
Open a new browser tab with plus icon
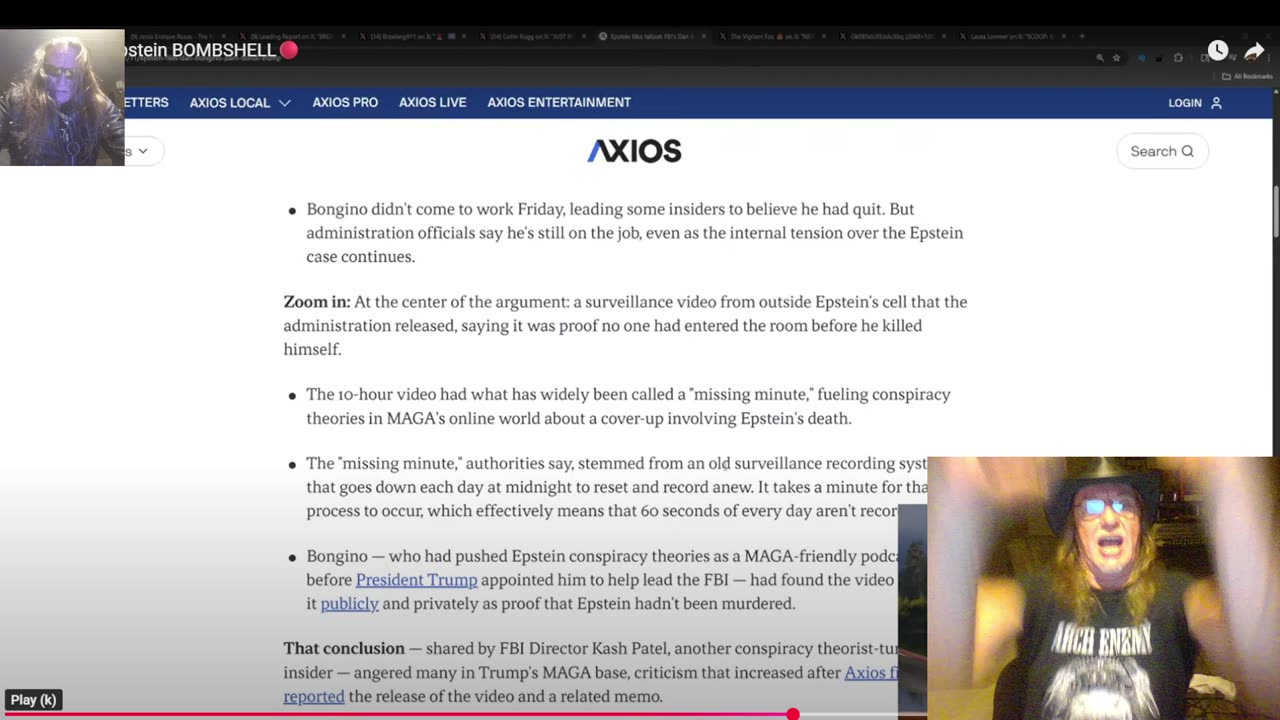pos(1082,36)
